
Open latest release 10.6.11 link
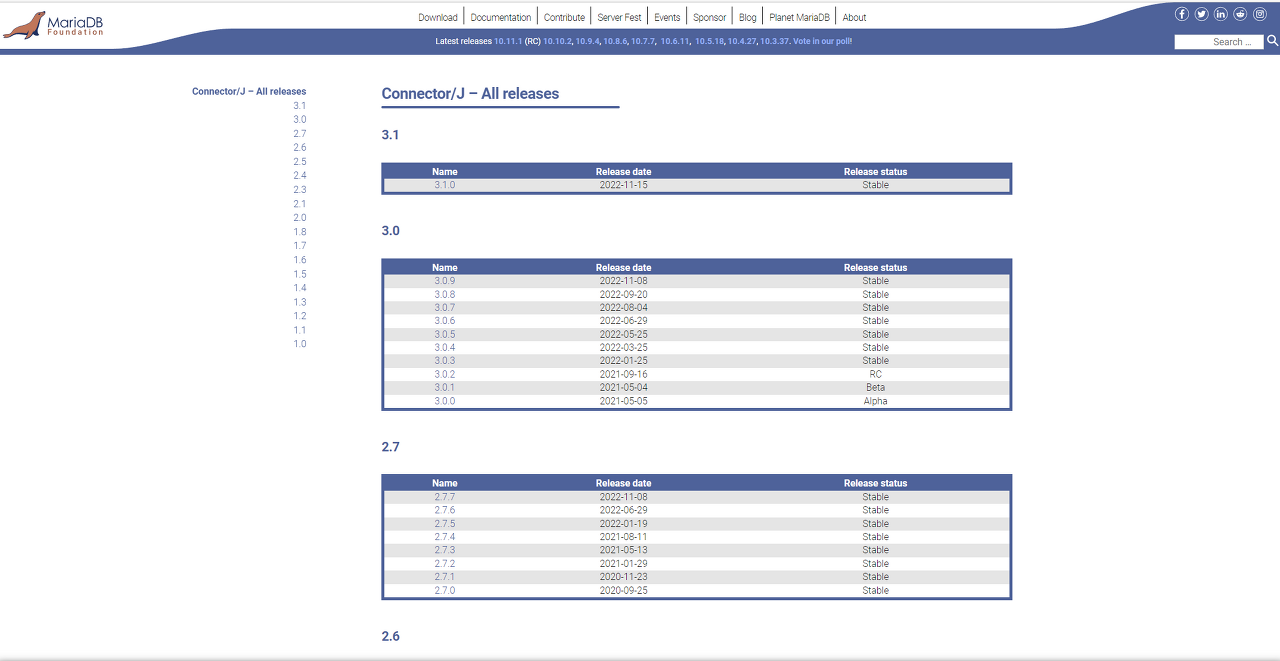click(x=675, y=41)
